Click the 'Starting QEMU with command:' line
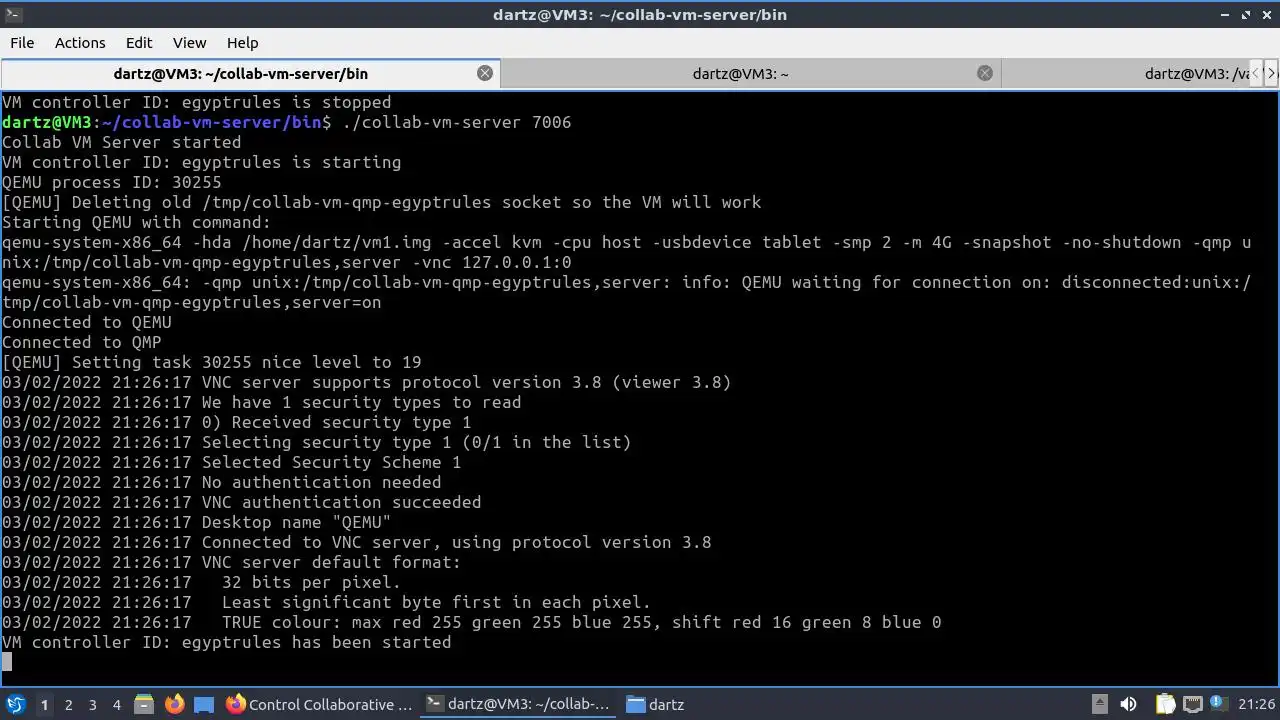This screenshot has width=1280, height=720. pos(137,222)
